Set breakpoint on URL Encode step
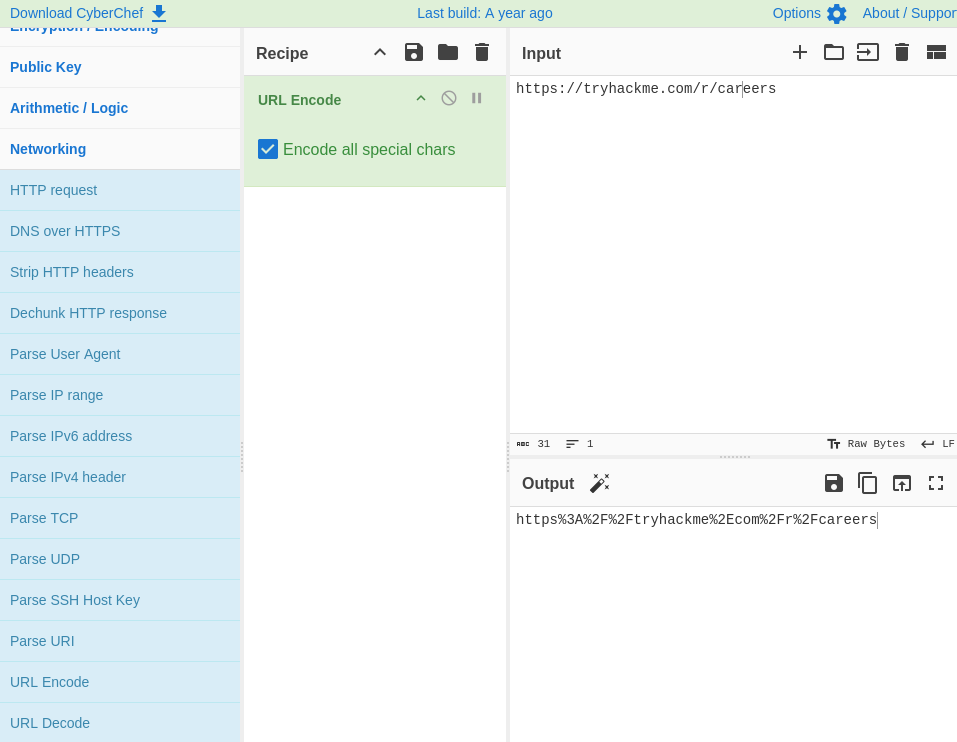This screenshot has height=742, width=957. click(x=477, y=98)
